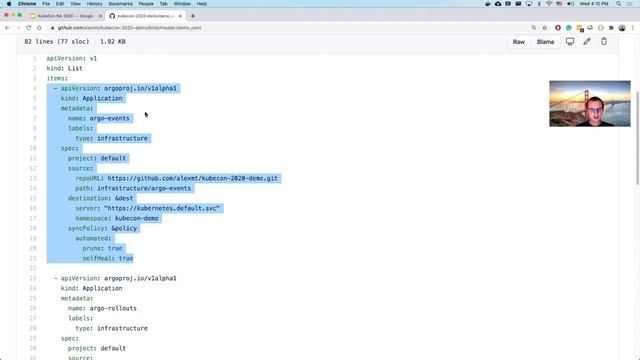
Task: Open the Raw file view
Action: tap(518, 42)
